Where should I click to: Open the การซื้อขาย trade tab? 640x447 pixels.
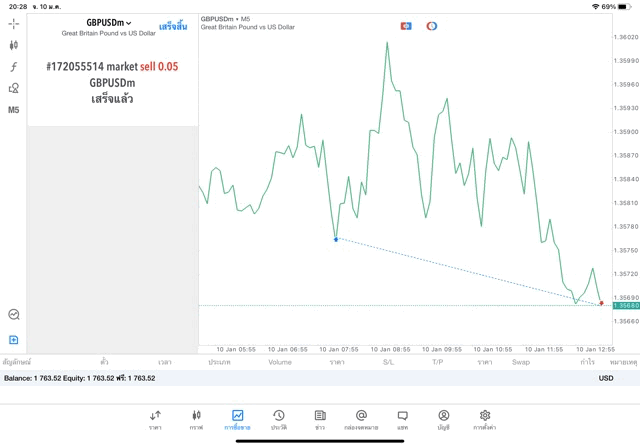(x=237, y=420)
